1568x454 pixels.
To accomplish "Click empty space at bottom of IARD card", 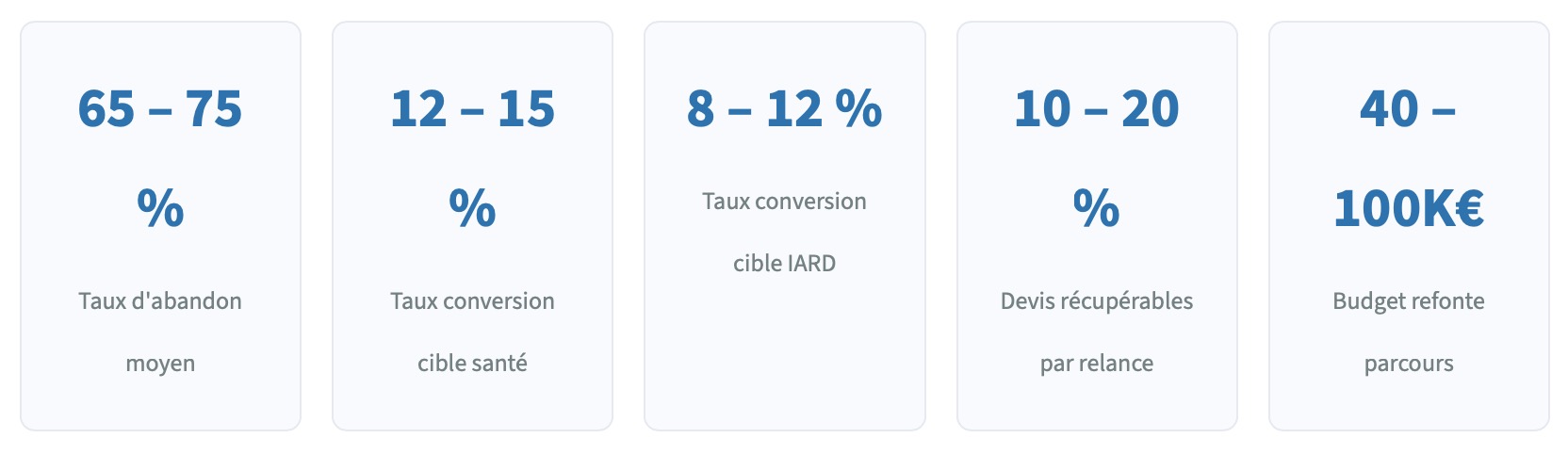I will tap(784, 367).
